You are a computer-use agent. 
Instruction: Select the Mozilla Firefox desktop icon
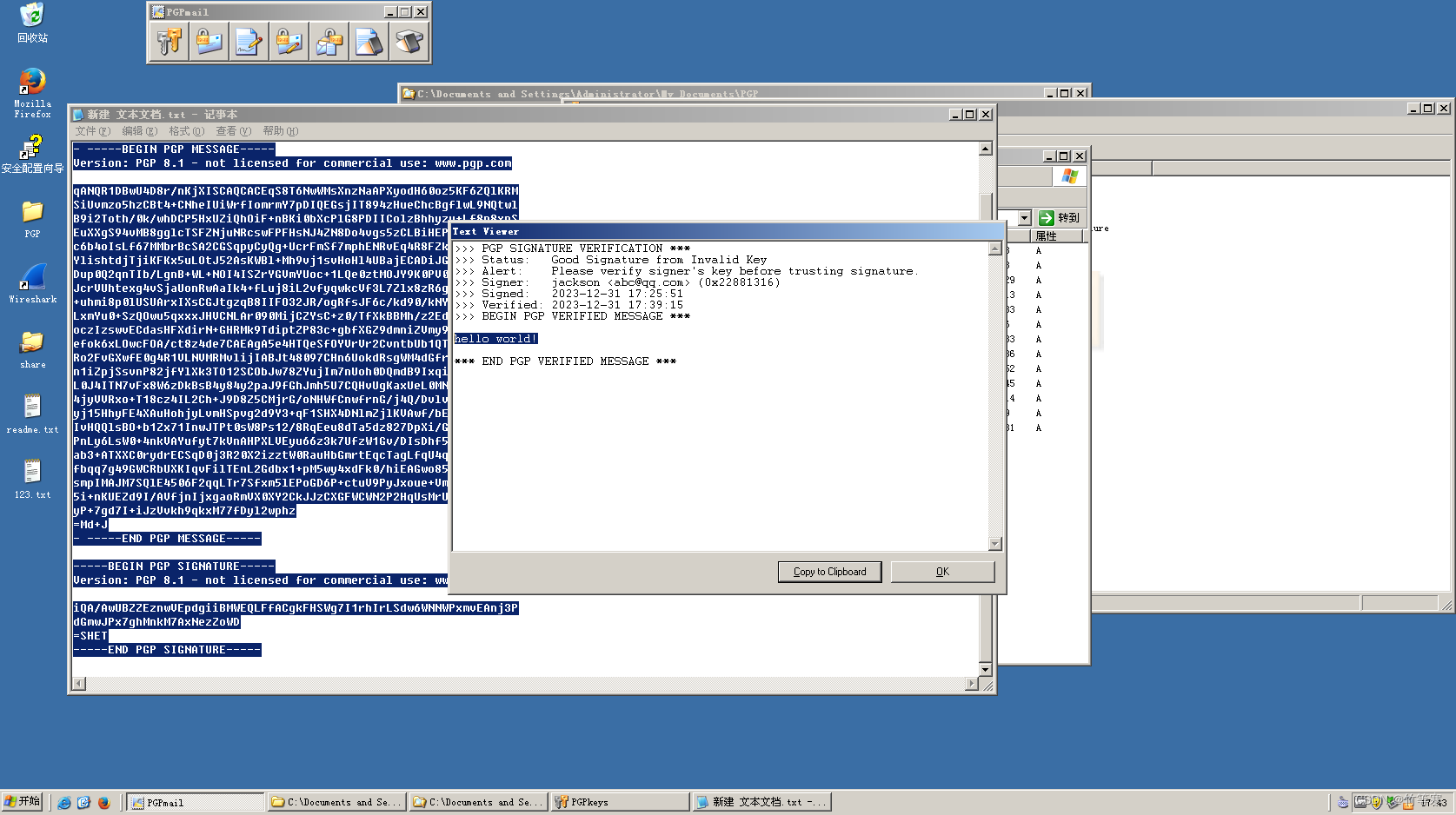point(32,93)
